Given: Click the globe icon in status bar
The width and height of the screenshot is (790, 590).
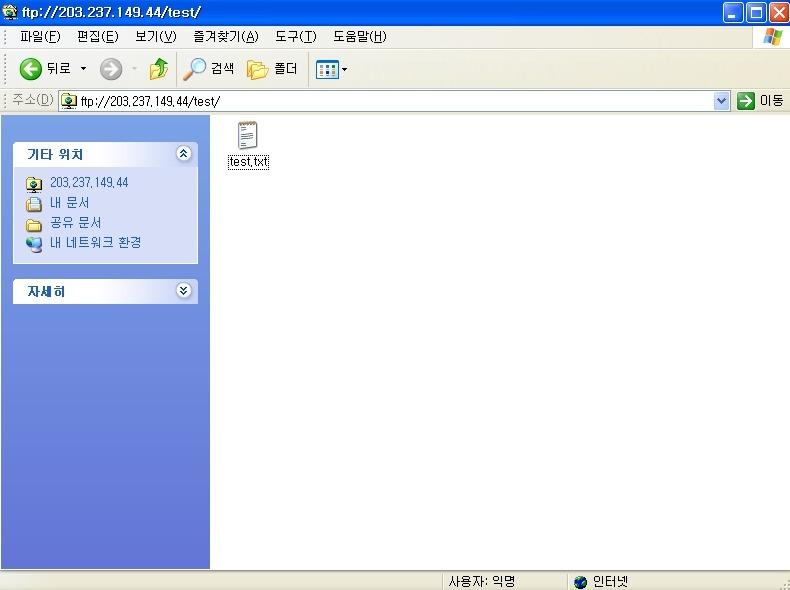Looking at the screenshot, I should coord(580,582).
